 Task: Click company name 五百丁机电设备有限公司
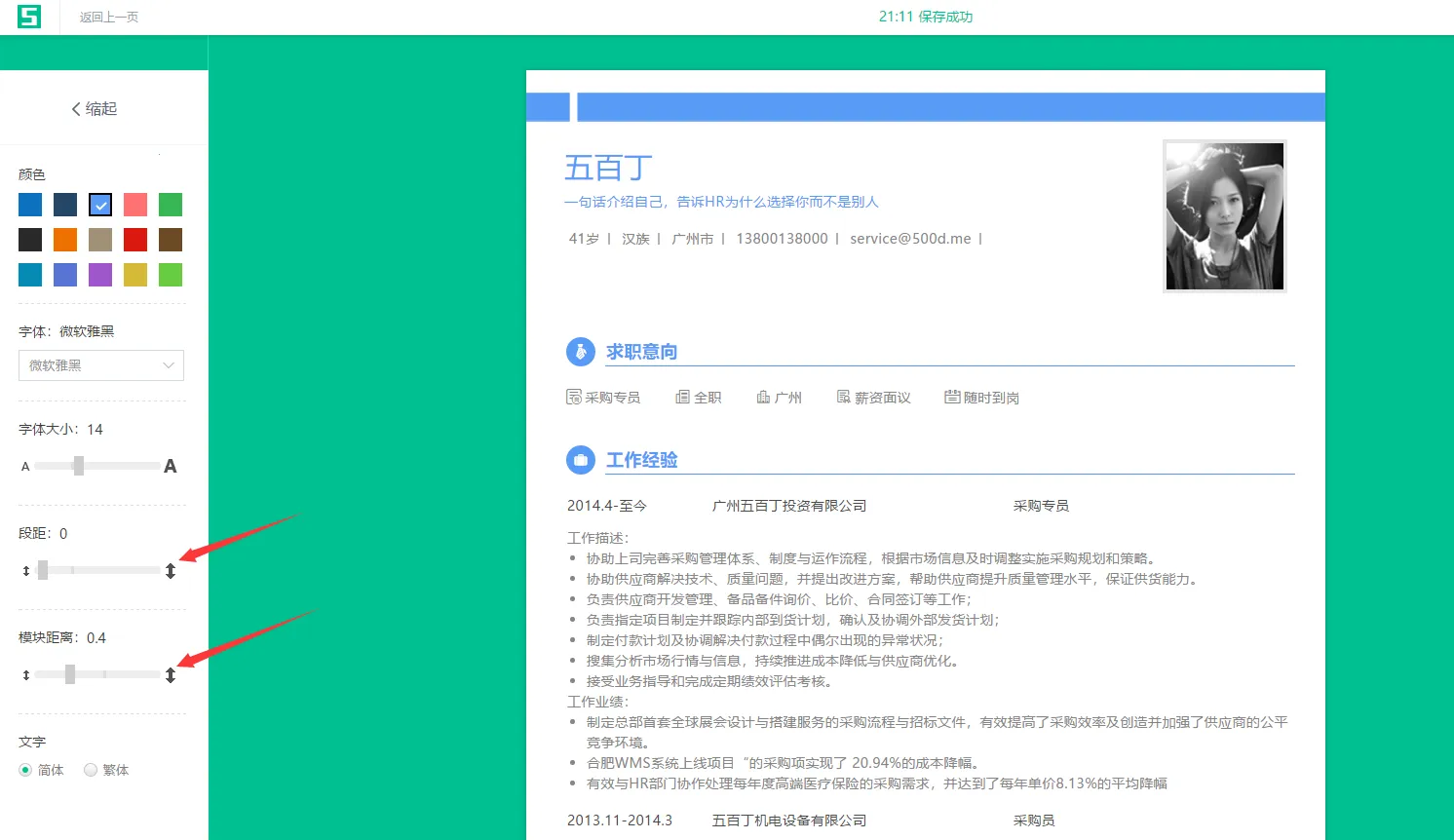point(789,821)
